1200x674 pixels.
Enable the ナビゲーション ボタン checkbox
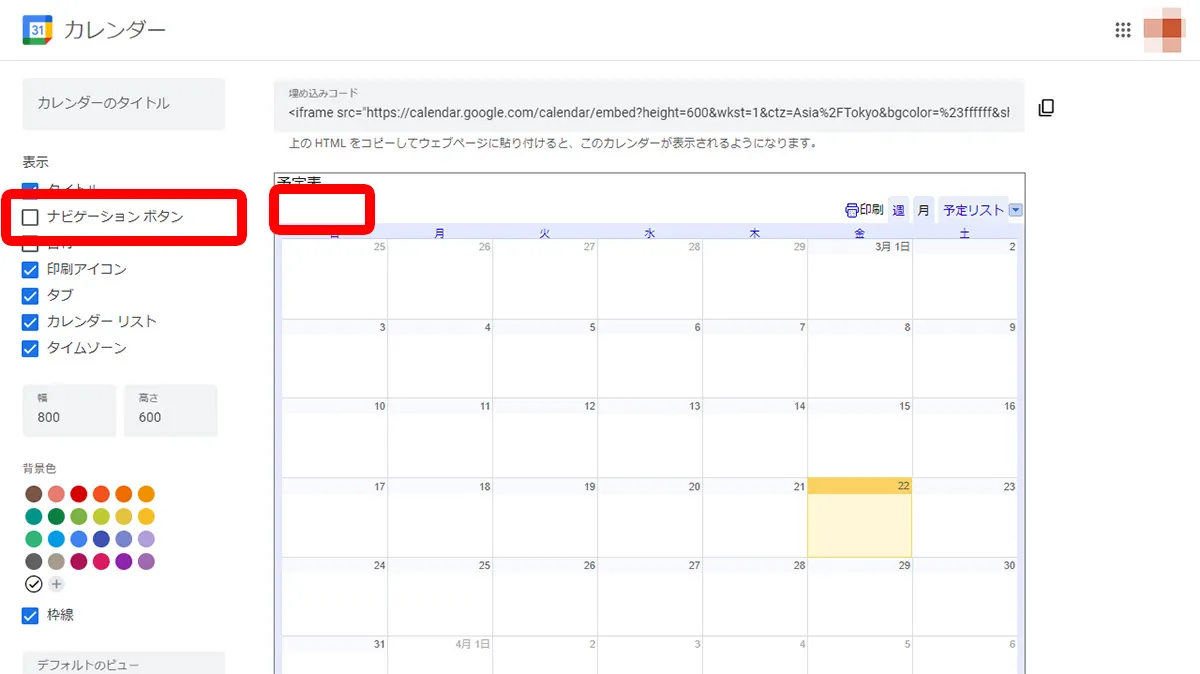tap(31, 217)
